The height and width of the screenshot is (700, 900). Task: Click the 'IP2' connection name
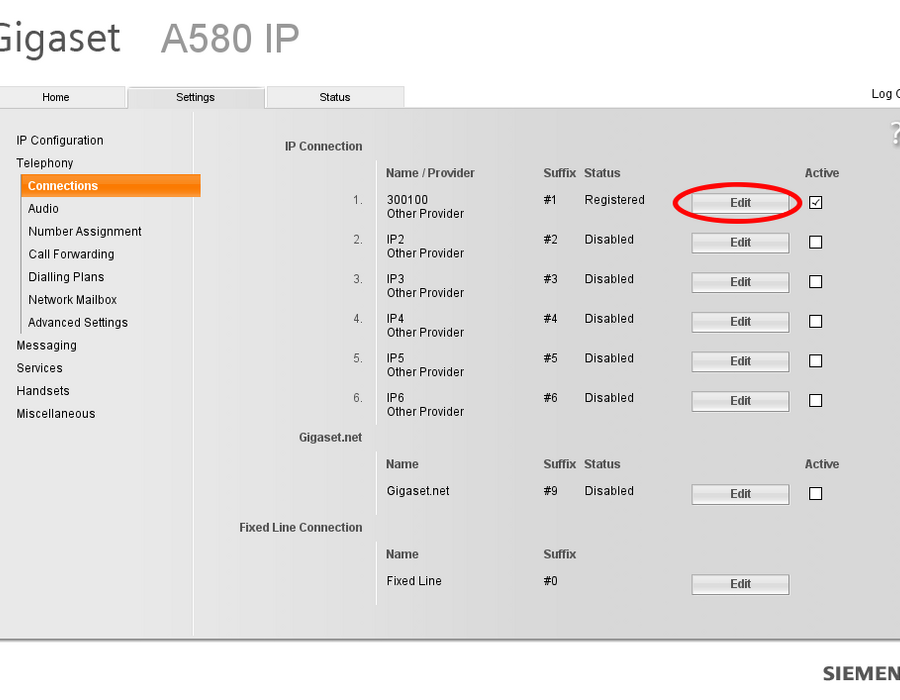click(395, 239)
